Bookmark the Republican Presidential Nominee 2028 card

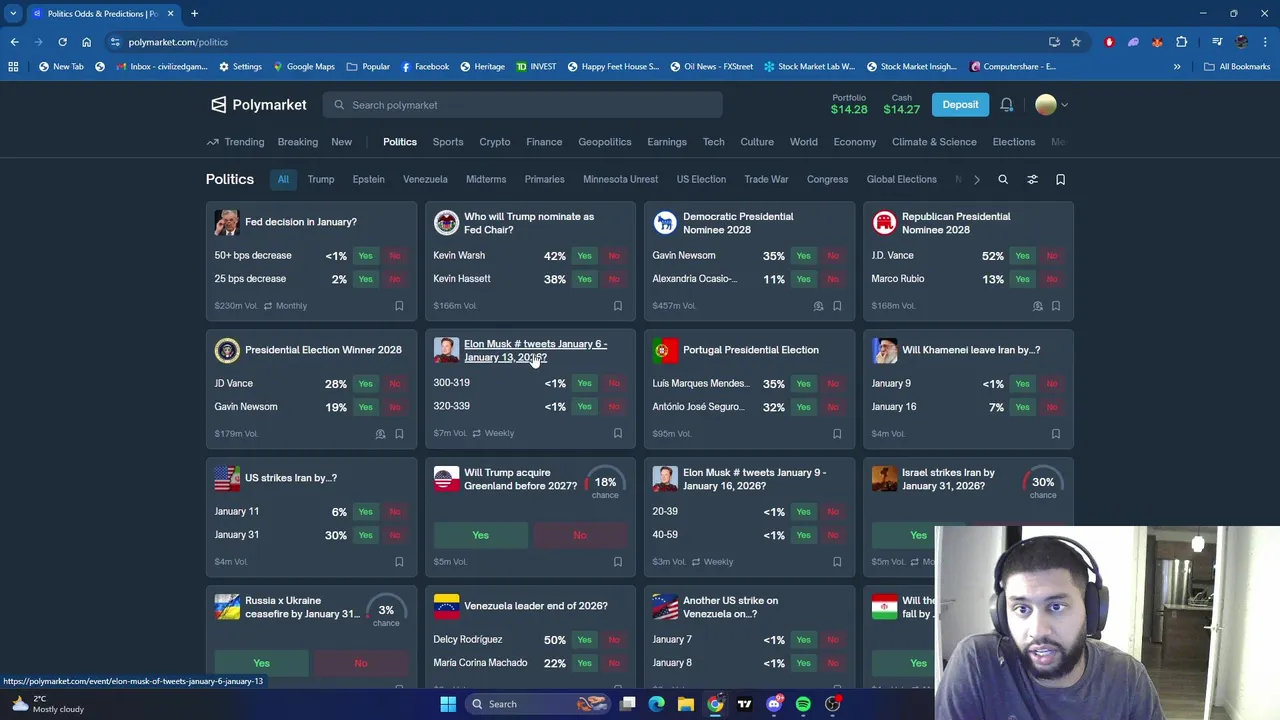(1056, 306)
